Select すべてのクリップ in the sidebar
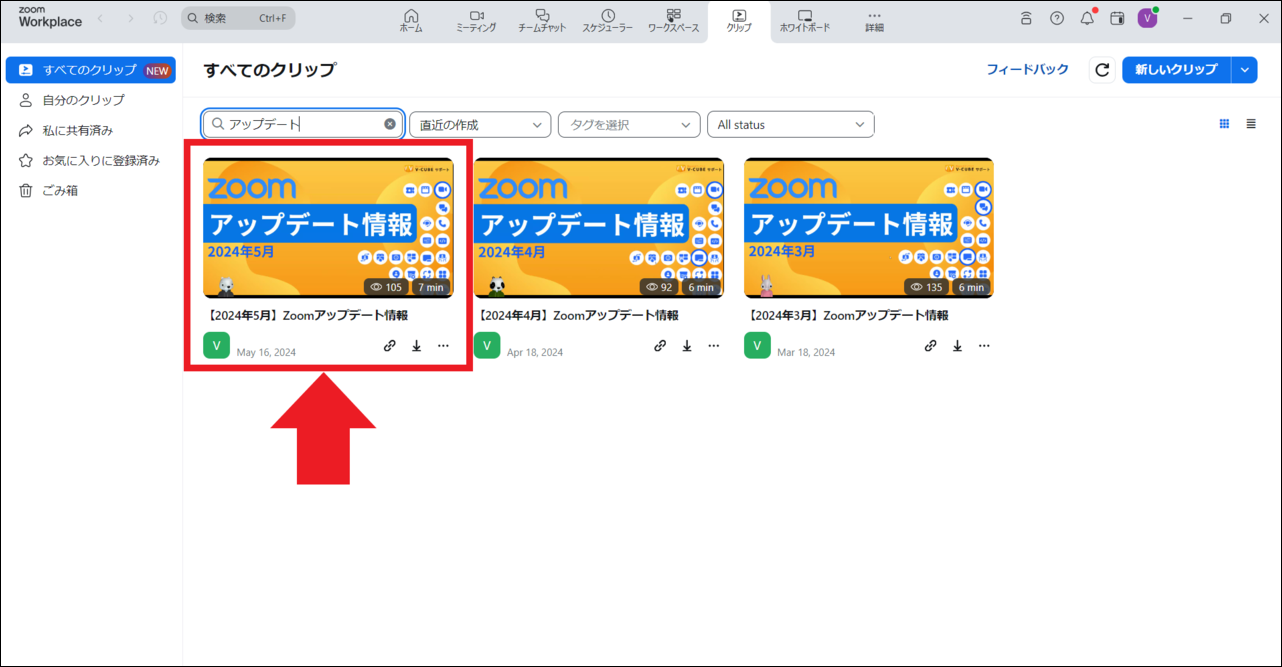1282x667 pixels. [x=91, y=70]
